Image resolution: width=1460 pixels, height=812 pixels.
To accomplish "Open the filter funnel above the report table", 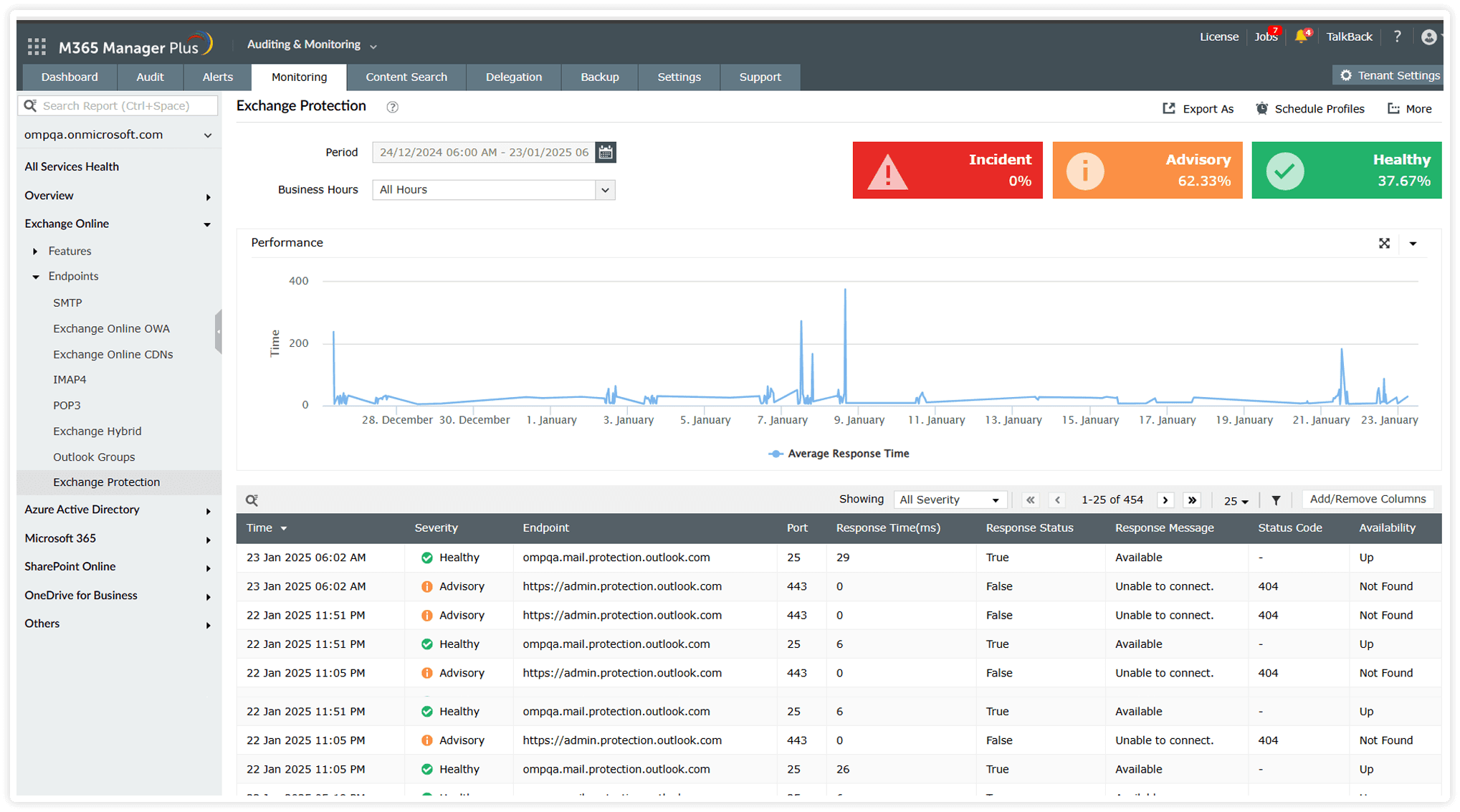I will [1276, 500].
